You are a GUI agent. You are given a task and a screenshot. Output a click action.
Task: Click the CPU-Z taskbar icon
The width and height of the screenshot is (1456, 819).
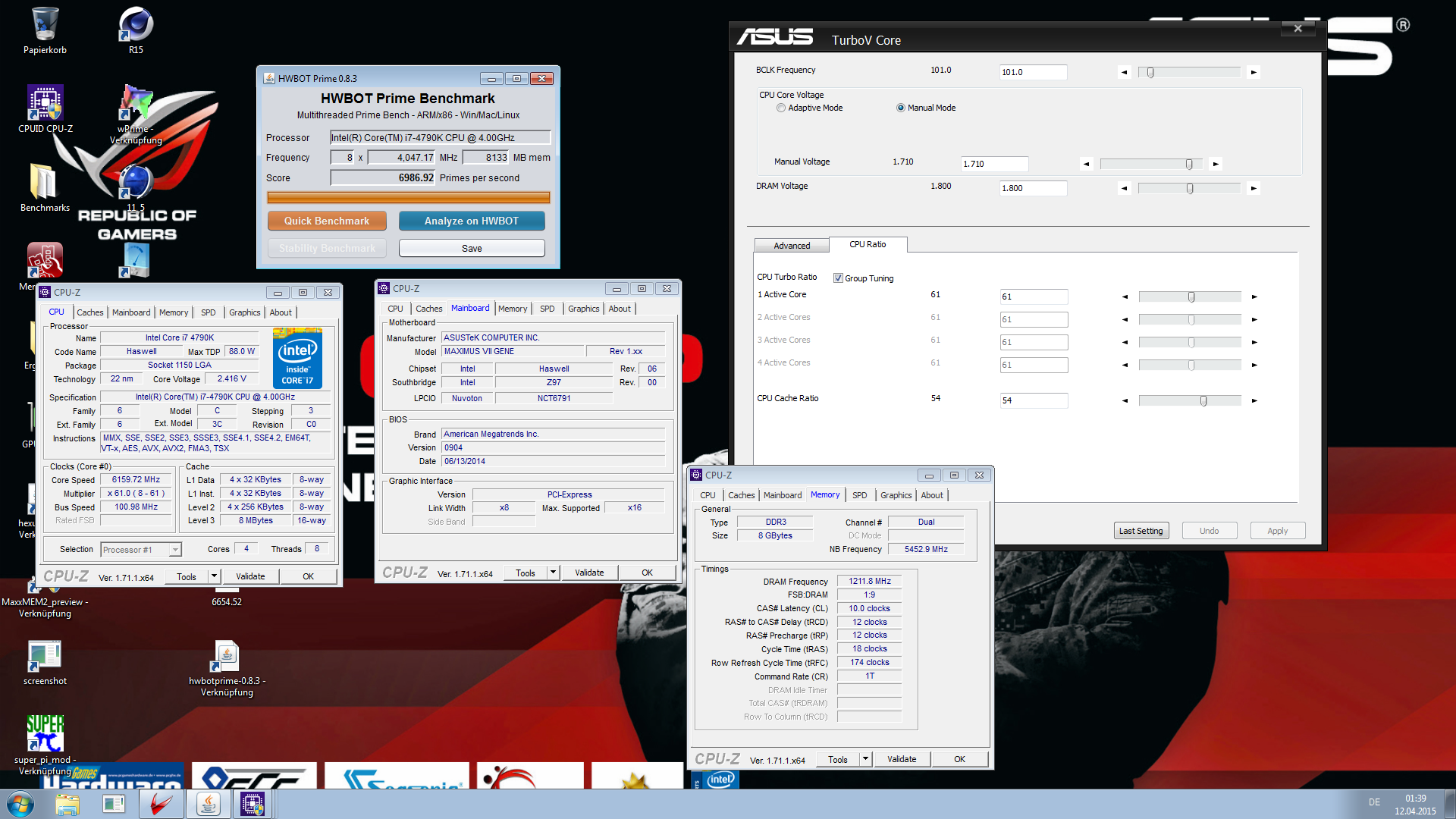coord(253,805)
